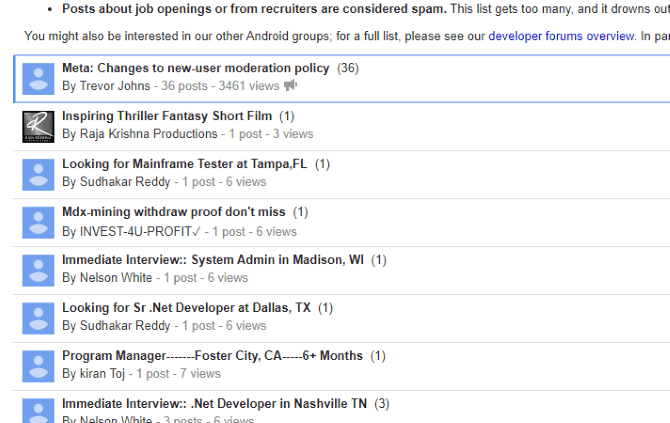Screen dimensions: 670x423
Task: Open Looking for Sr .Net Developer Dallas topic
Action: pos(186,308)
